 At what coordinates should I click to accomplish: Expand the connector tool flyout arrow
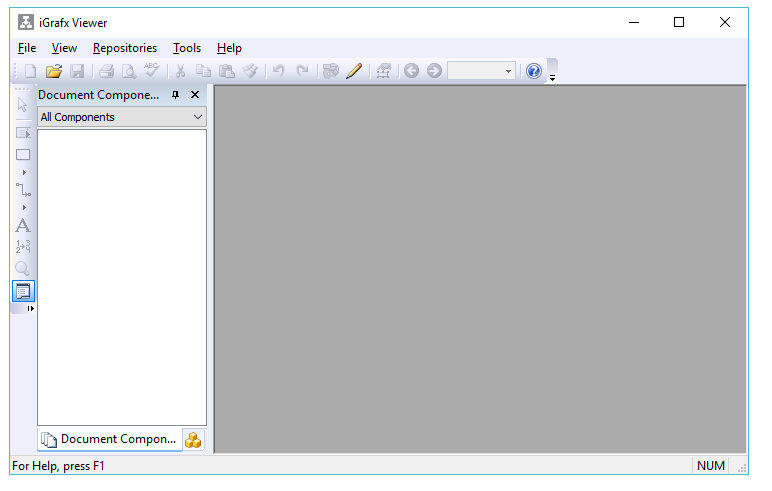[24, 208]
